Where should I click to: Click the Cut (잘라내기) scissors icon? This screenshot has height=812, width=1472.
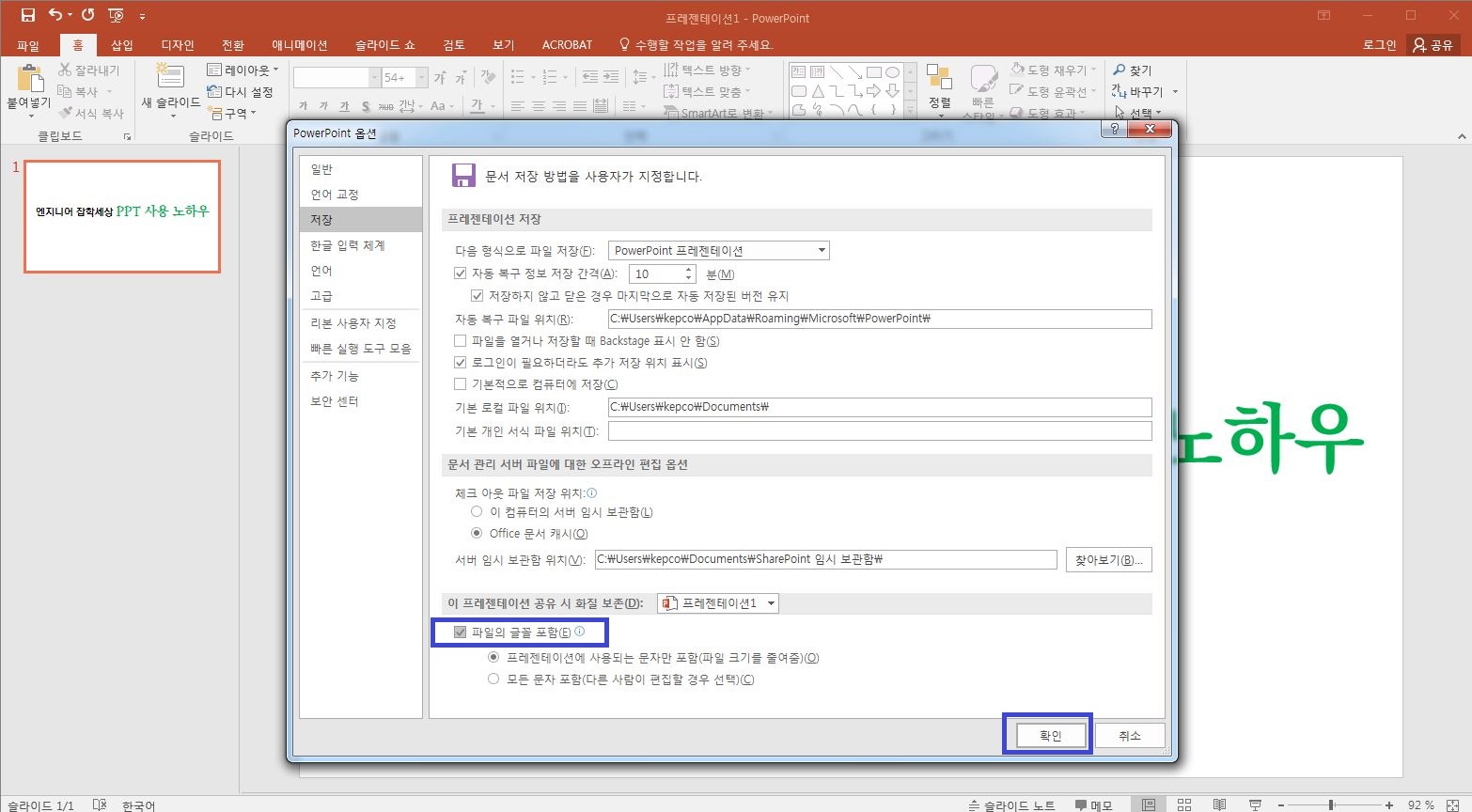tap(65, 70)
